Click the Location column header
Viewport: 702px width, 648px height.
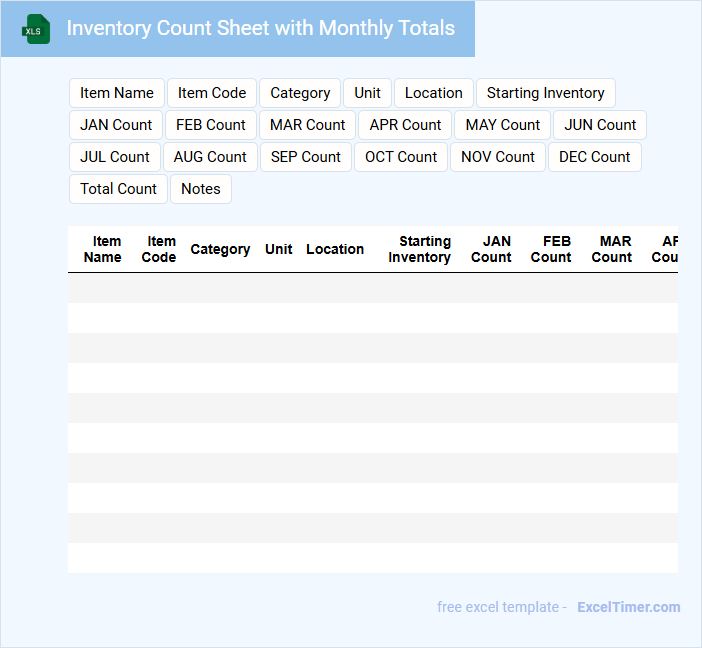[x=335, y=249]
